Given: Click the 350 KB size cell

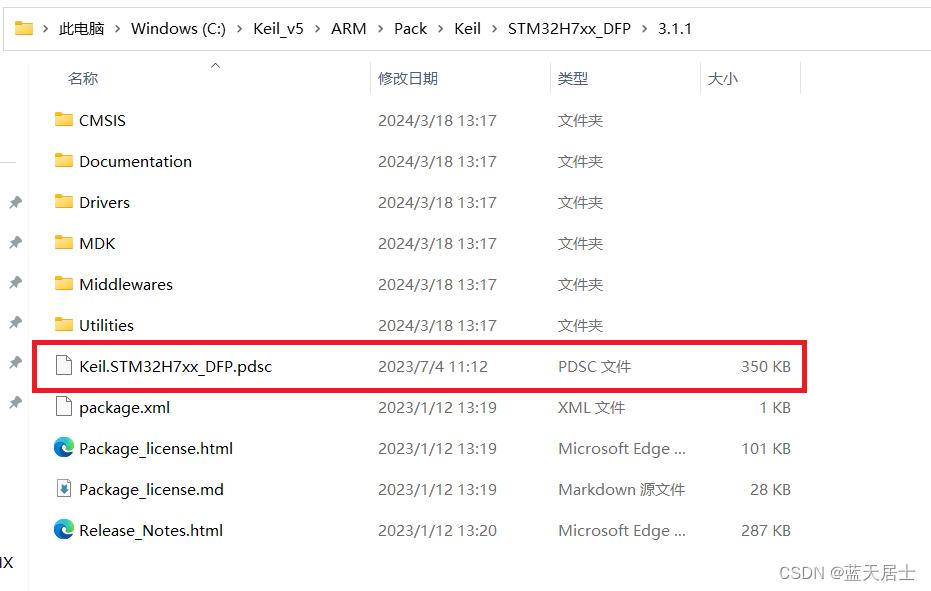Looking at the screenshot, I should [x=766, y=366].
